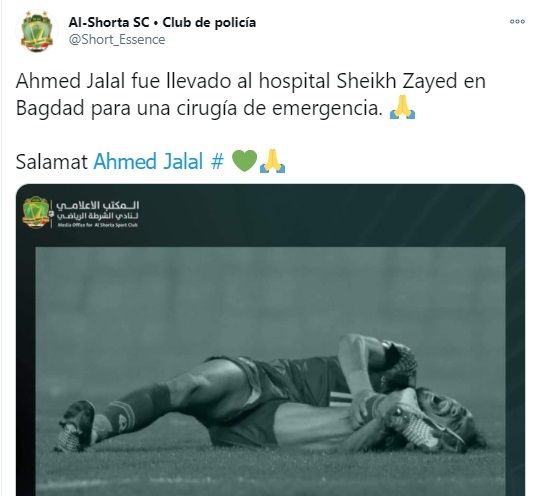Click cirugía de emergencia tweet text
Image resolution: width=540 pixels, height=496 pixels.
coord(280,108)
